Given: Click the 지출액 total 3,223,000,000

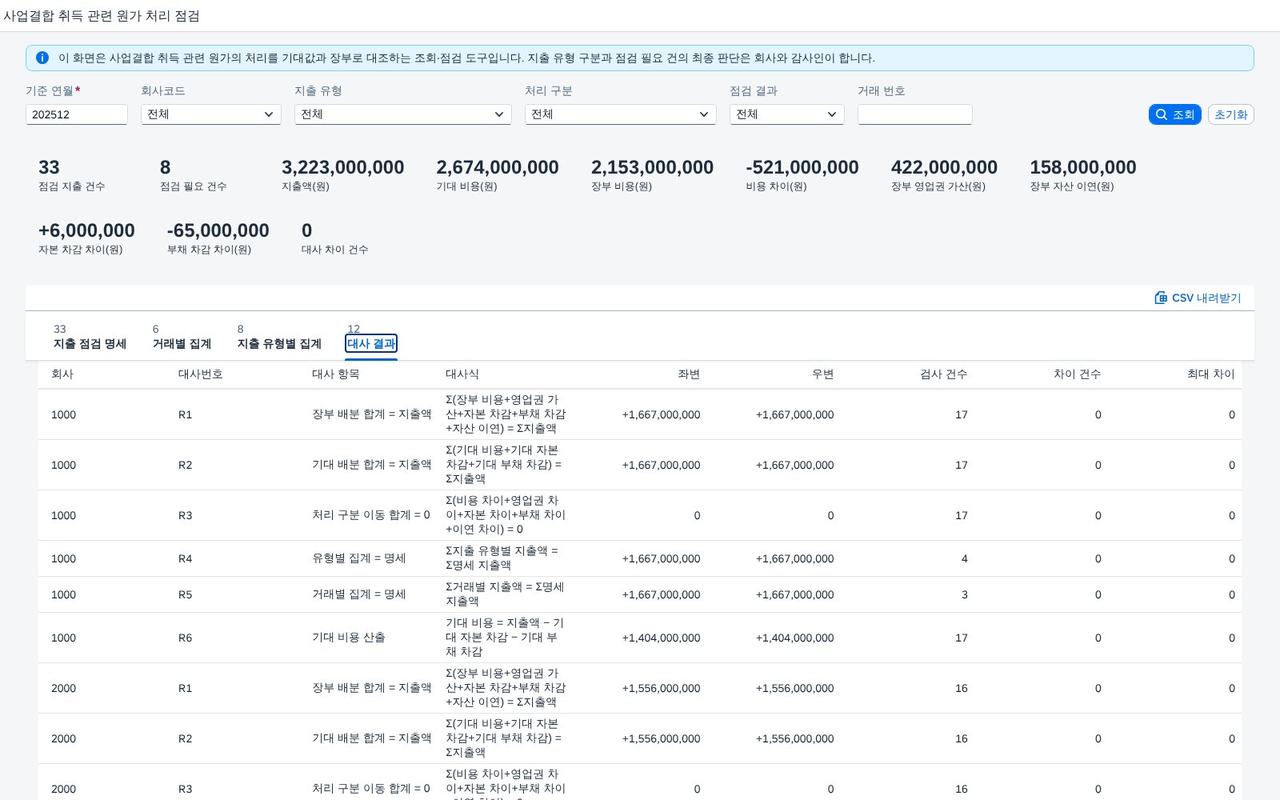Looking at the screenshot, I should pos(343,167).
